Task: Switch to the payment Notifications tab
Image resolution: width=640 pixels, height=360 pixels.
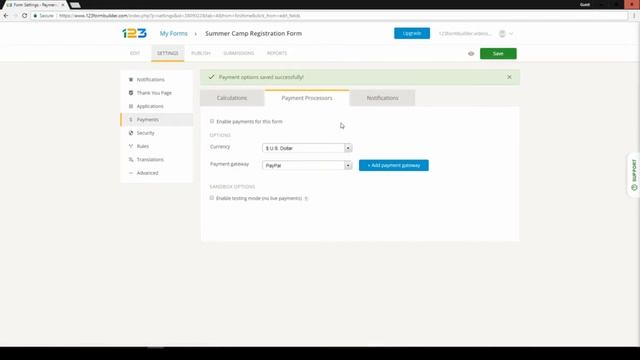Action: 382,98
